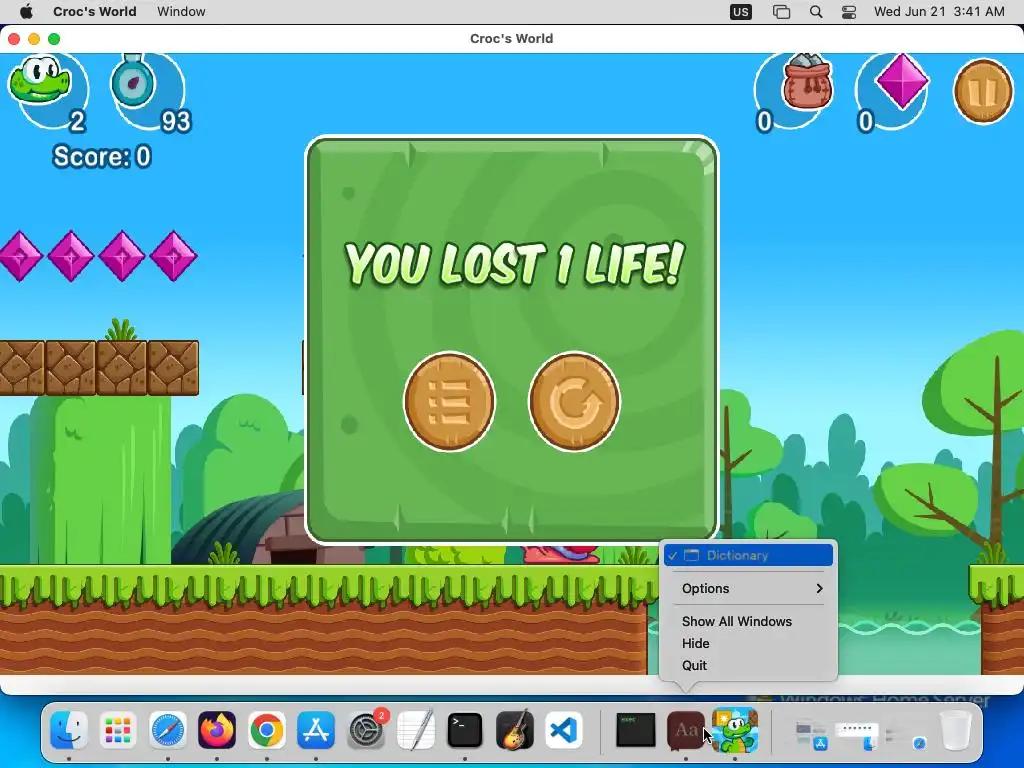1024x768 pixels.
Task: Open the Apple menu
Action: (26, 11)
